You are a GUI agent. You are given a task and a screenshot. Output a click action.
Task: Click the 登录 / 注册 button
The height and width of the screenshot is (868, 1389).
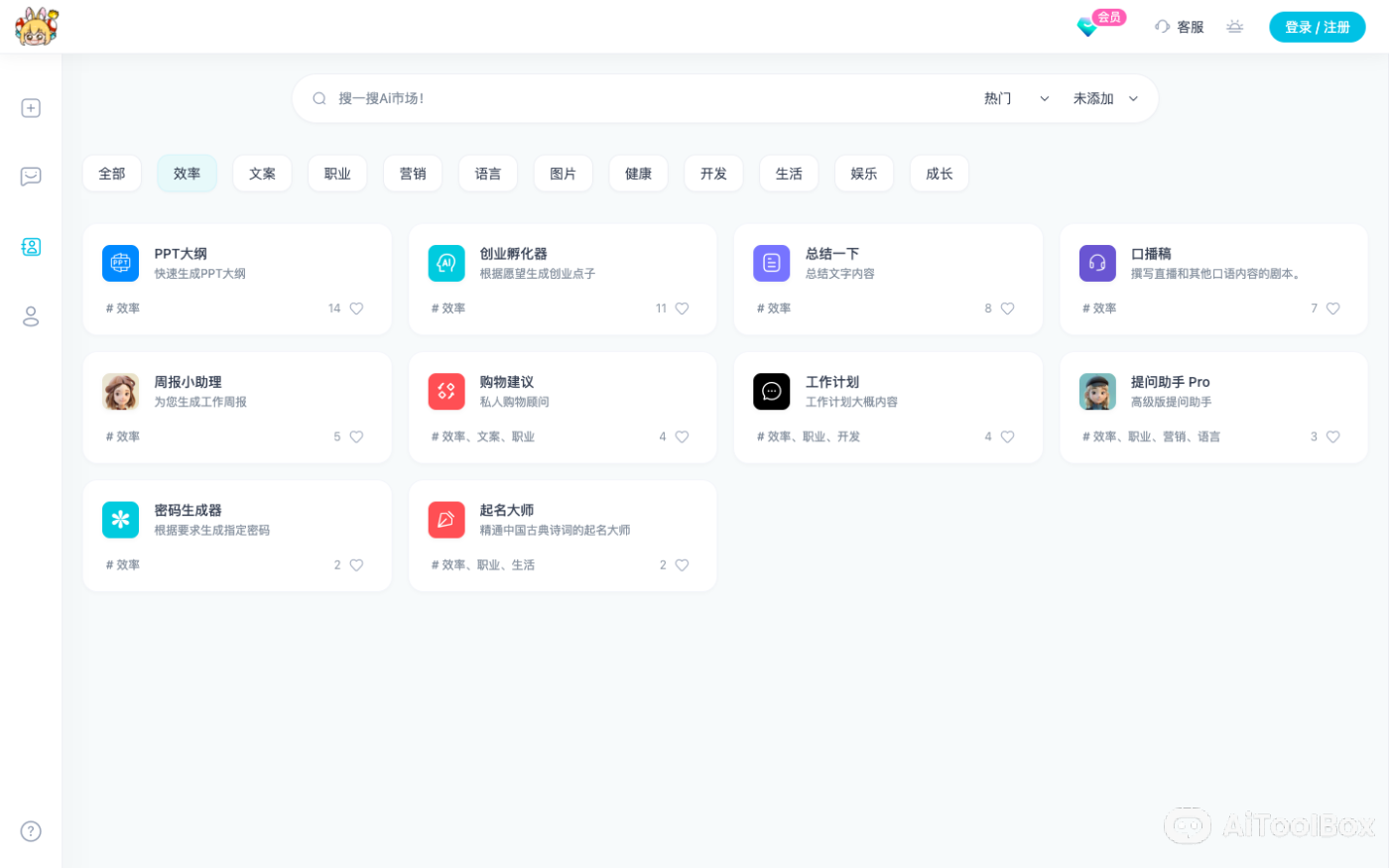(1318, 27)
